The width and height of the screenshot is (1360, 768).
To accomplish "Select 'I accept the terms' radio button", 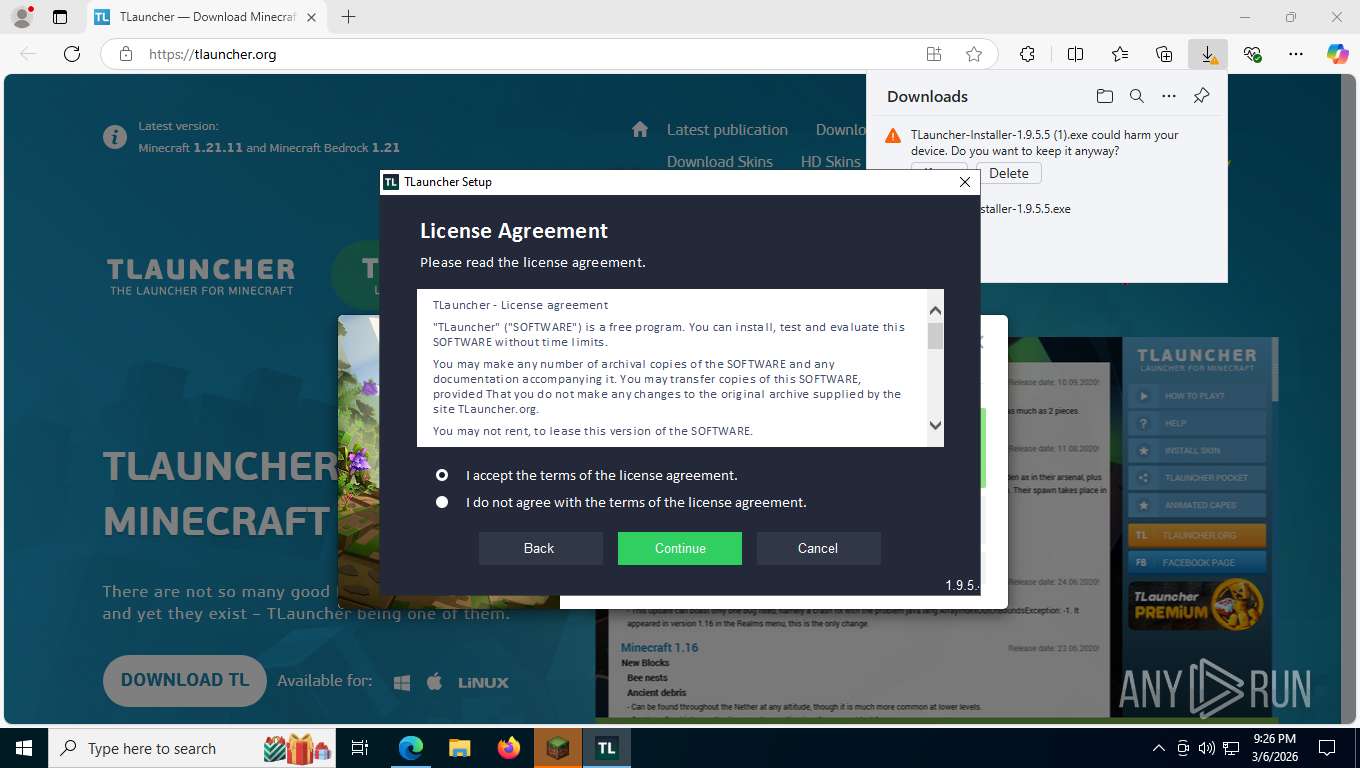I will point(442,475).
